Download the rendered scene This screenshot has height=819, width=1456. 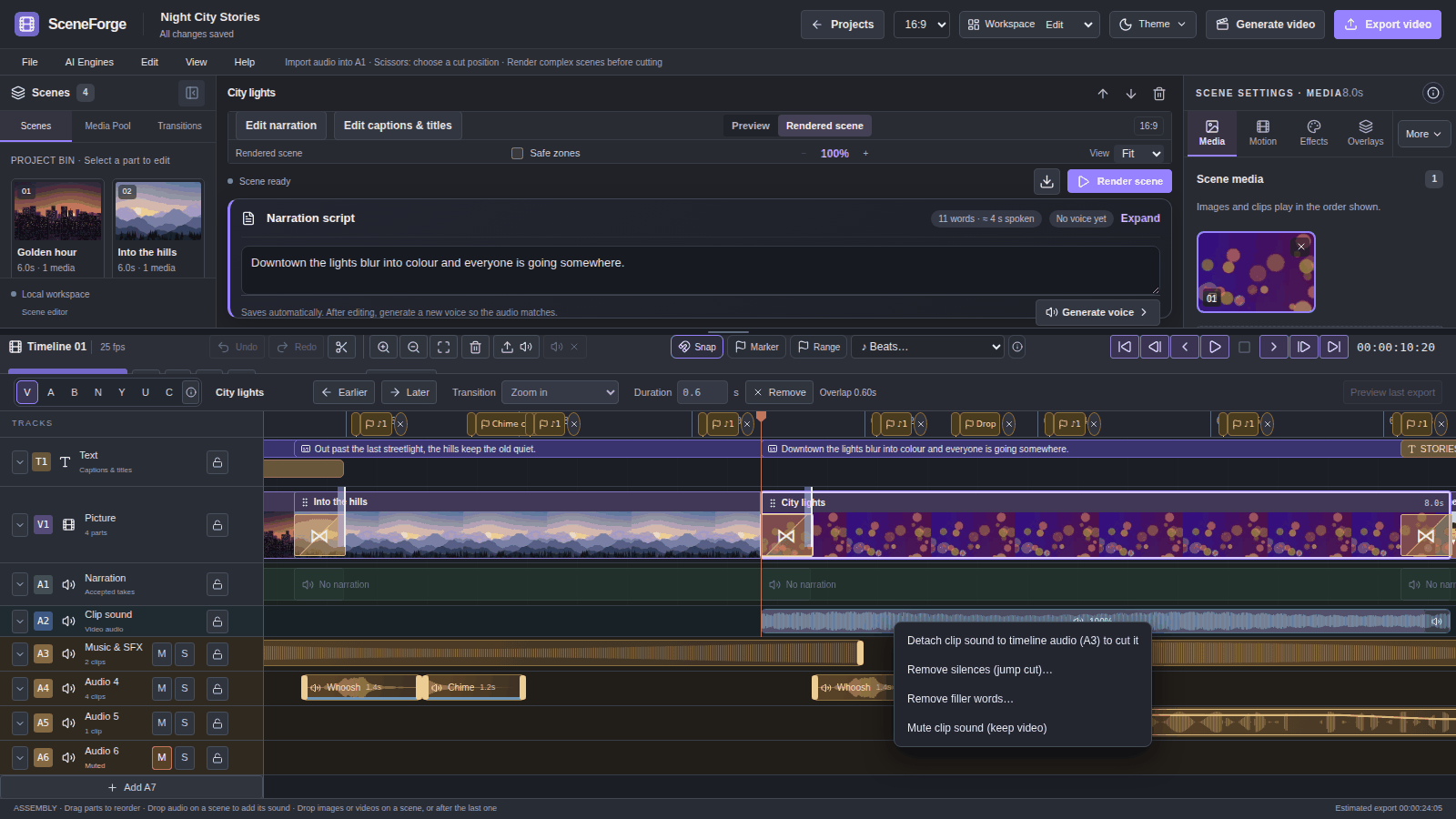(x=1047, y=181)
